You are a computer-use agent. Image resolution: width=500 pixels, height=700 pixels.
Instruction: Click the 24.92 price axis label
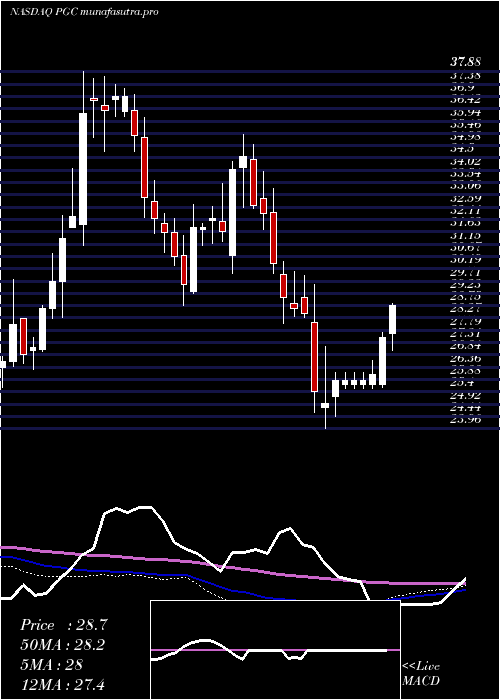(465, 395)
